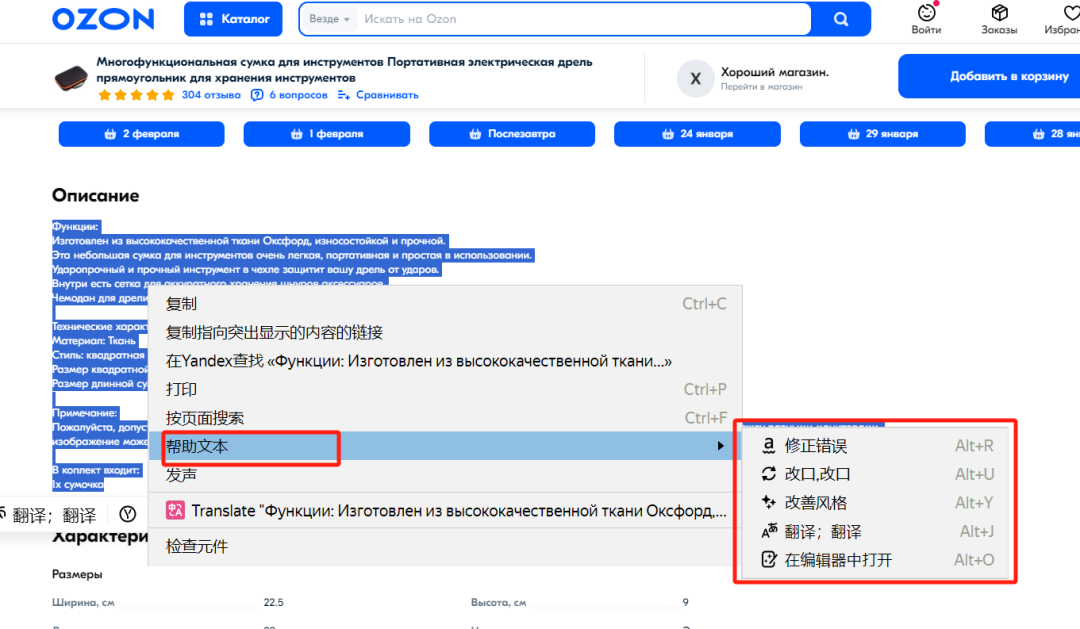This screenshot has height=629, width=1080.
Task: Click the 修正错误 submenu item
Action: 875,446
